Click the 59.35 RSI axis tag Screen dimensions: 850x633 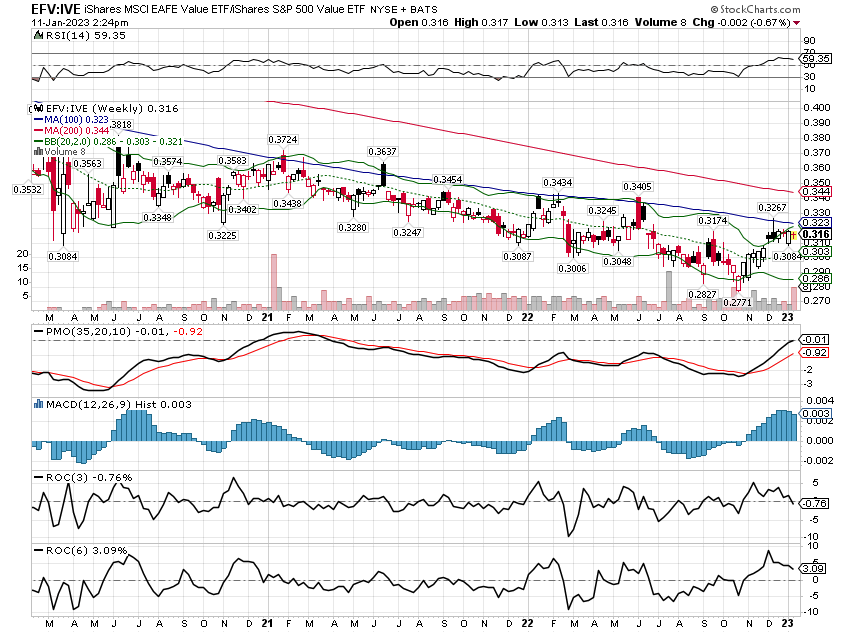[x=816, y=59]
